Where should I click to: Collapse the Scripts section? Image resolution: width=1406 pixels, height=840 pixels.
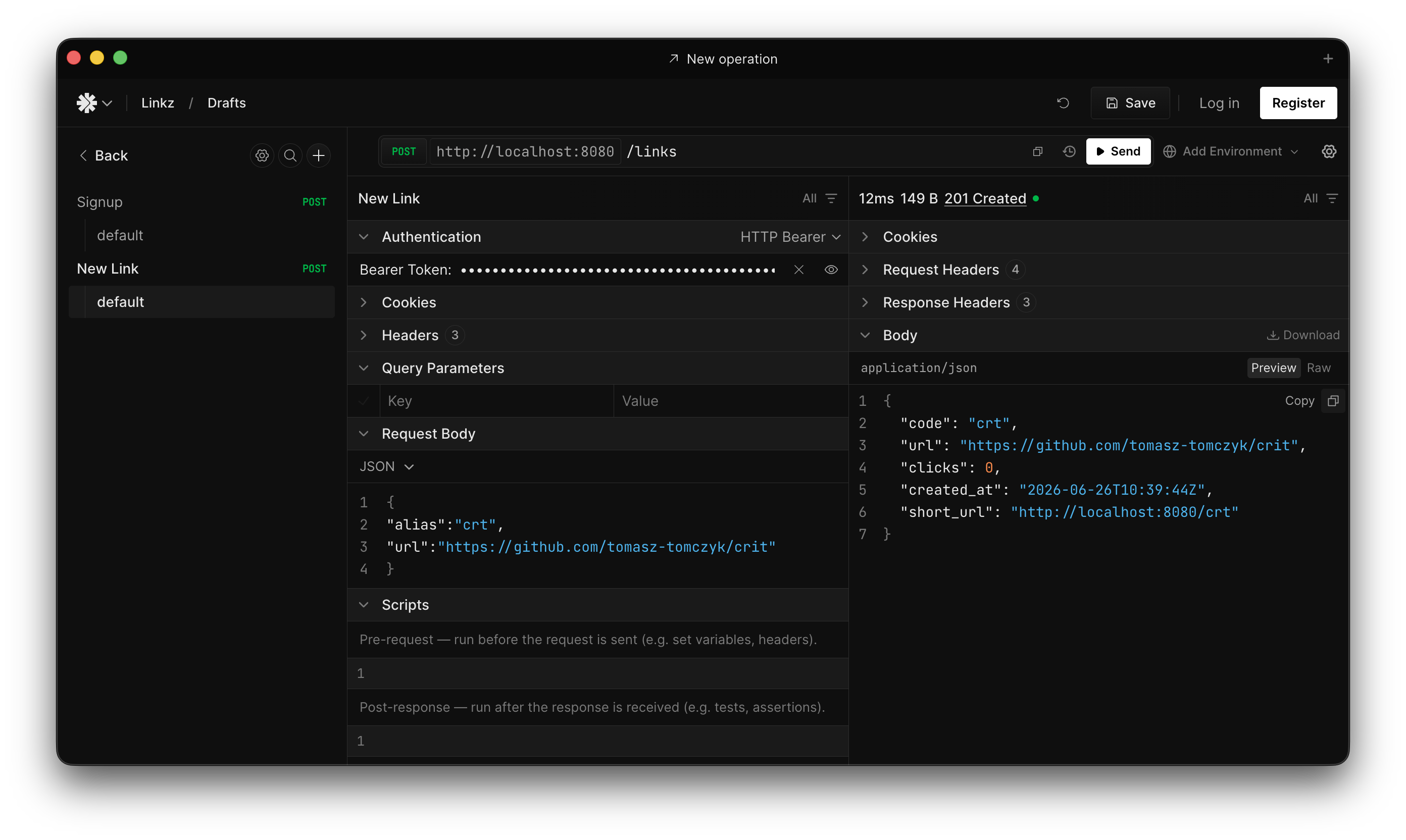364,605
